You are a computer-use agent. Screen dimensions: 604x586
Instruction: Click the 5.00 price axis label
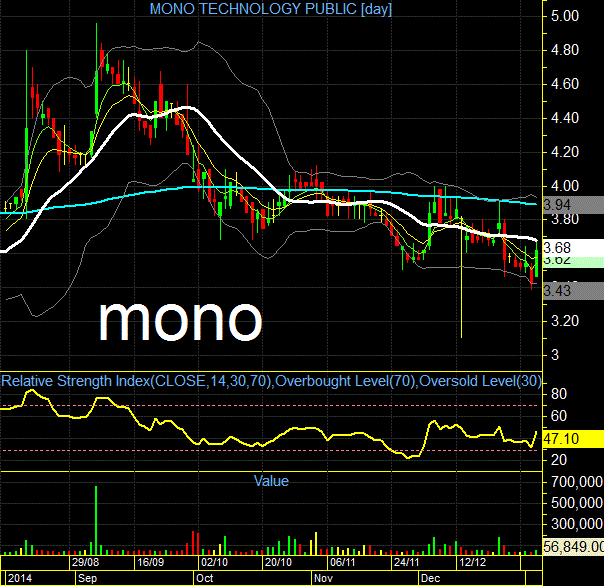(565, 16)
